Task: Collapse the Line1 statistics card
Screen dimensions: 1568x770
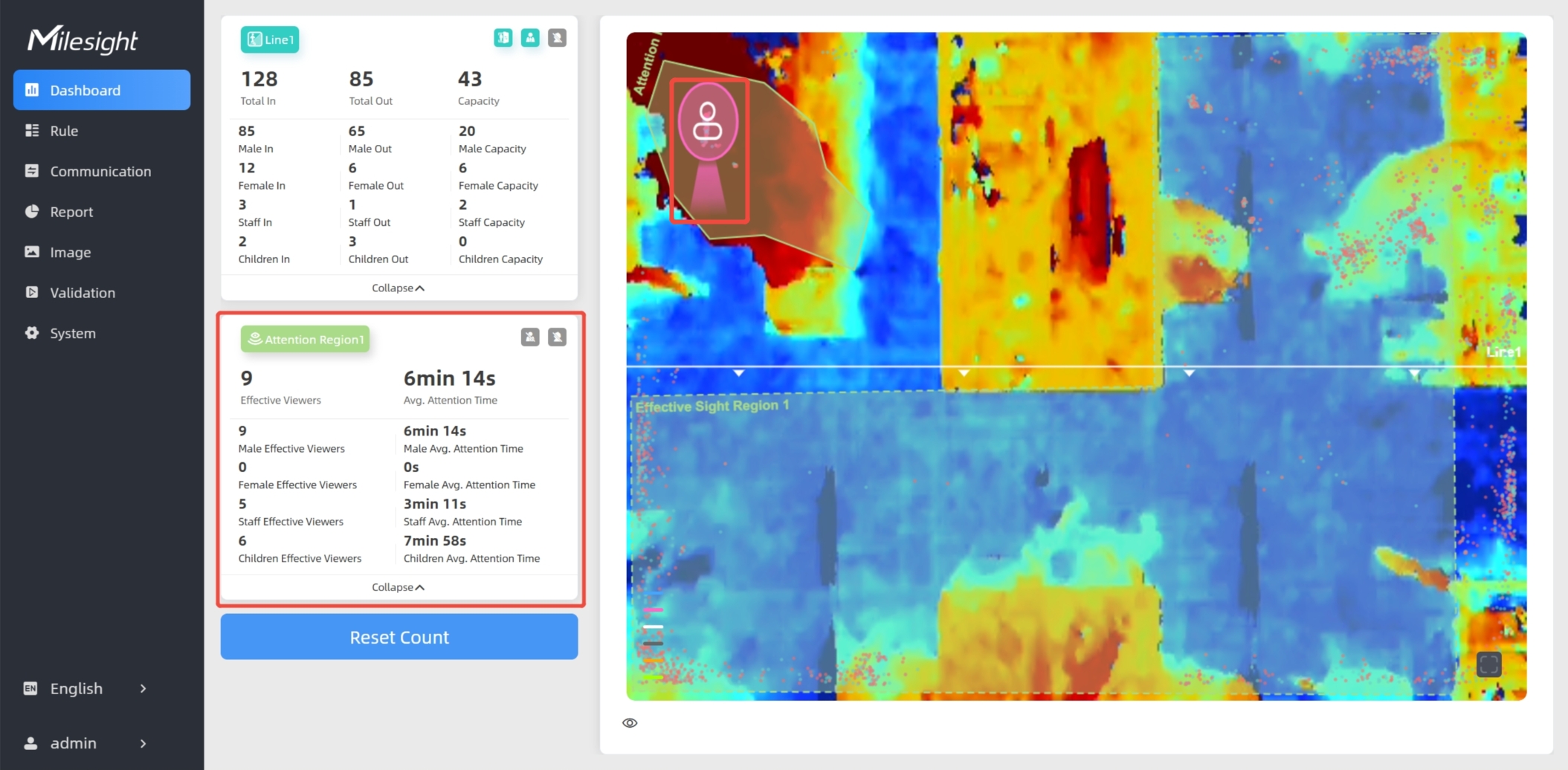Action: [x=399, y=288]
